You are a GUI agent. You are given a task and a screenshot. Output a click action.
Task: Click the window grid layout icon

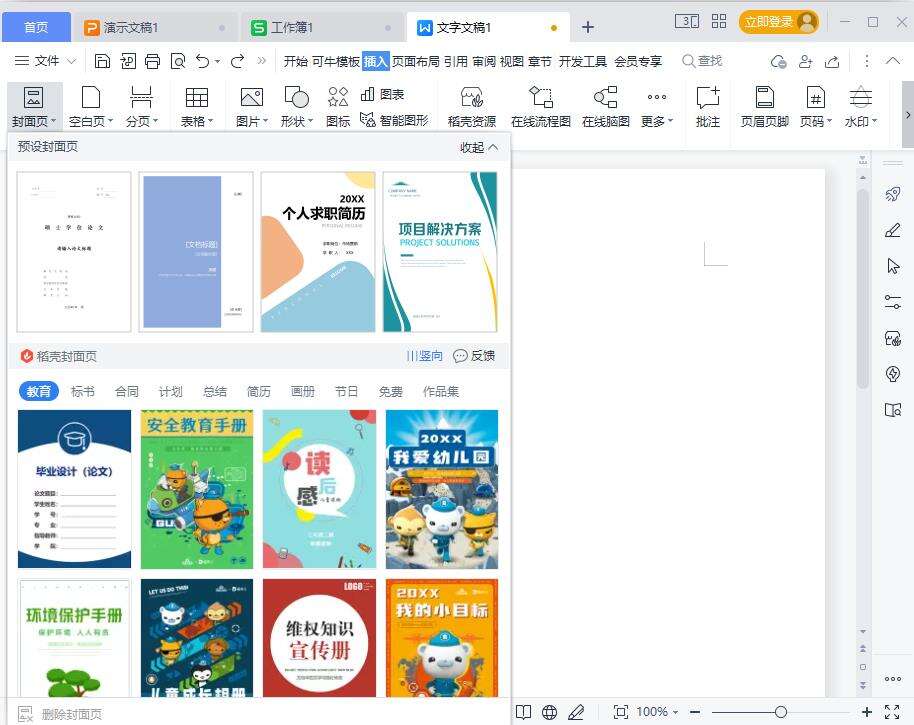pos(719,22)
